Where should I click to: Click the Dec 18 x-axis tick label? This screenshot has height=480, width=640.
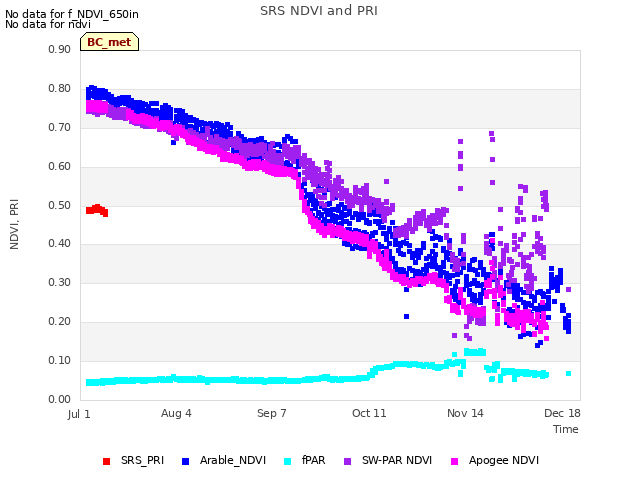[562, 413]
